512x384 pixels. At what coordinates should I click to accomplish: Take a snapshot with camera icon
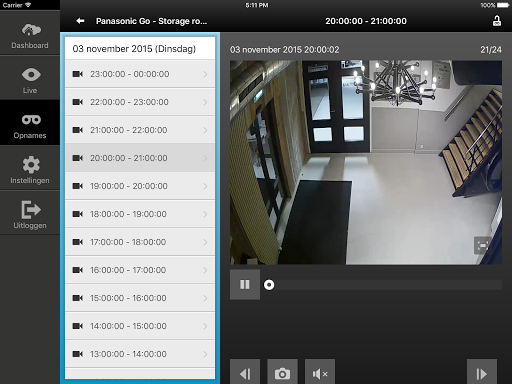point(282,373)
